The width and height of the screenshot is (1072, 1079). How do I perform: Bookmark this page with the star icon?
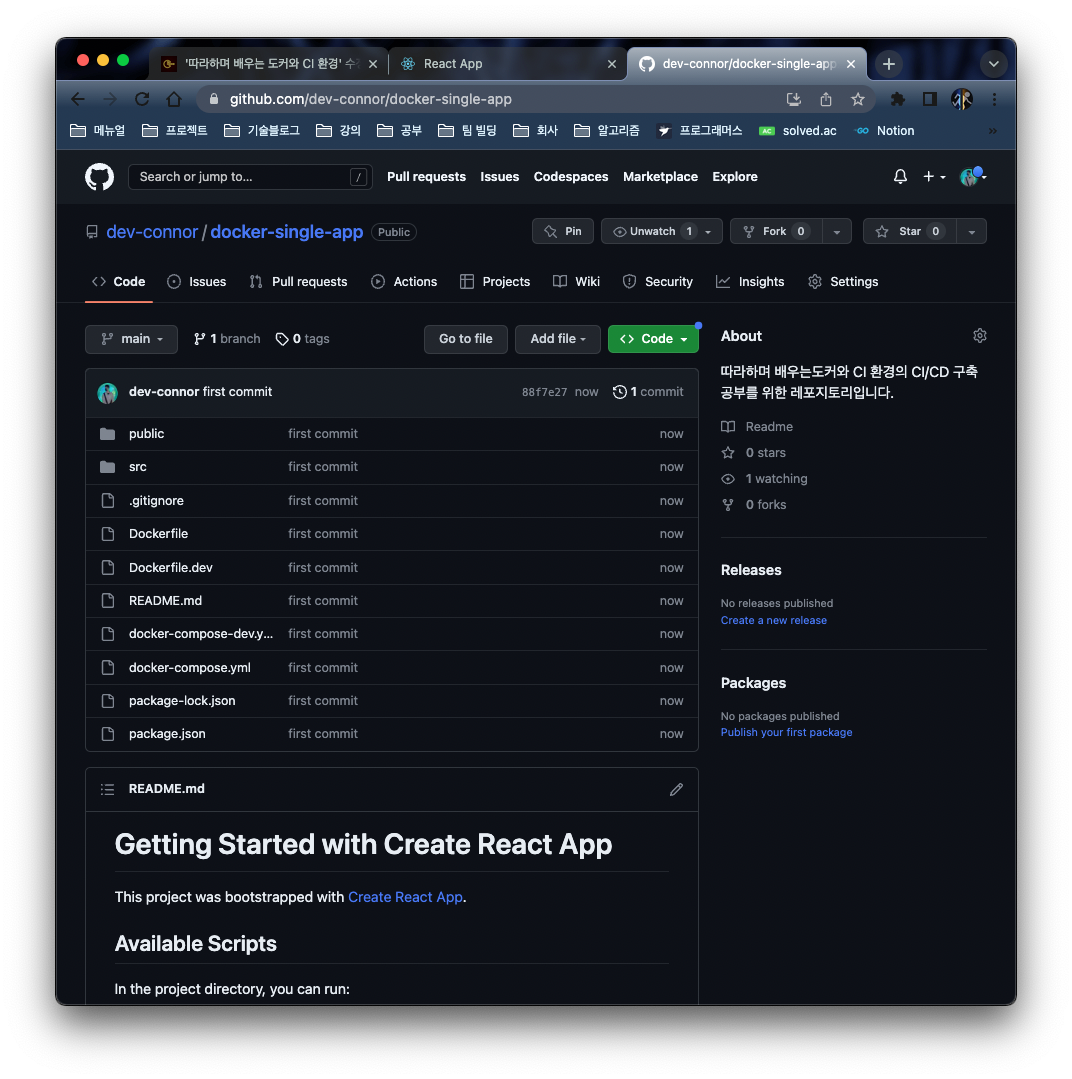pos(857,99)
